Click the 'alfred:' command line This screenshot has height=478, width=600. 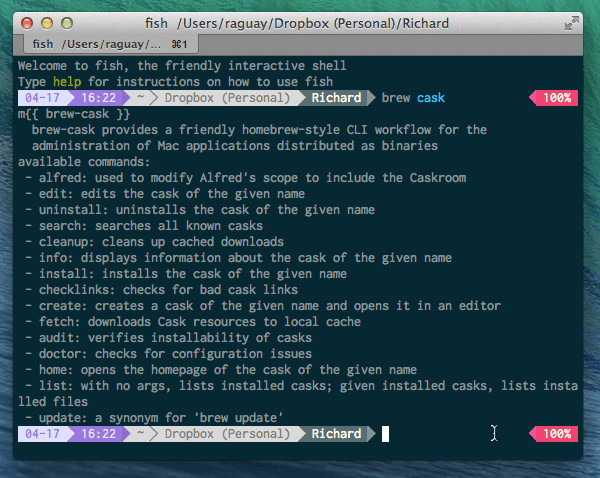pyautogui.click(x=246, y=178)
